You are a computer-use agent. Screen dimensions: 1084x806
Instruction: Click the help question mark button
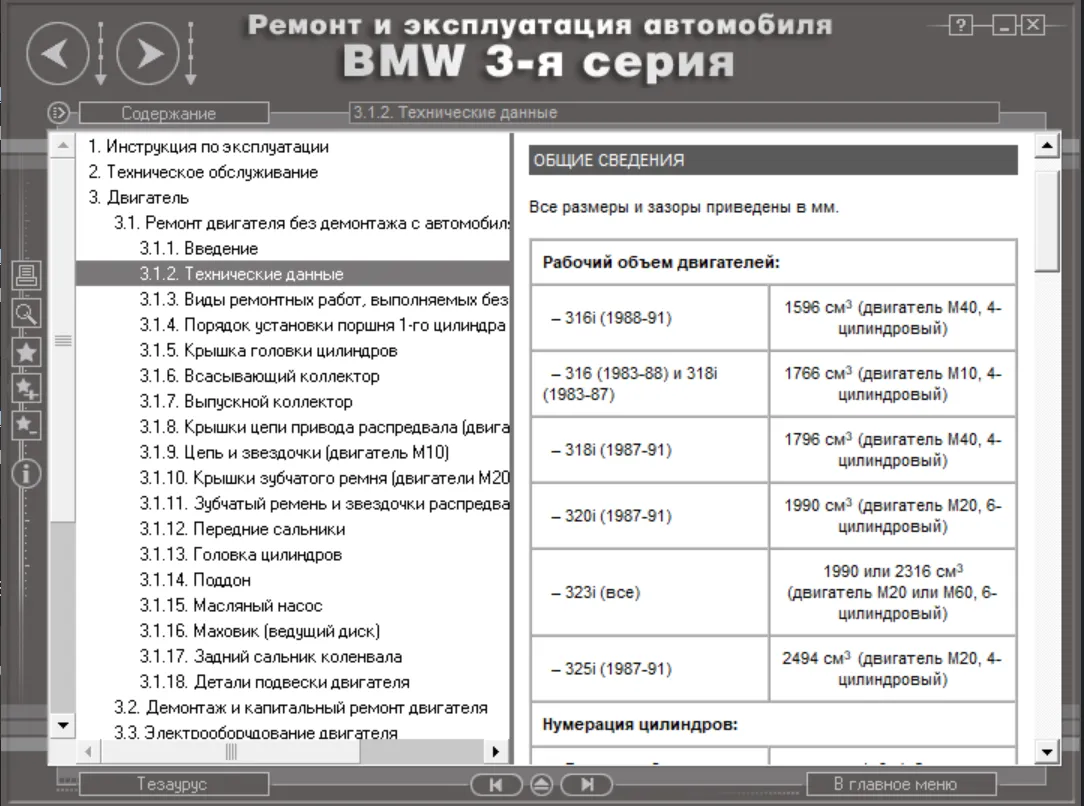(960, 27)
